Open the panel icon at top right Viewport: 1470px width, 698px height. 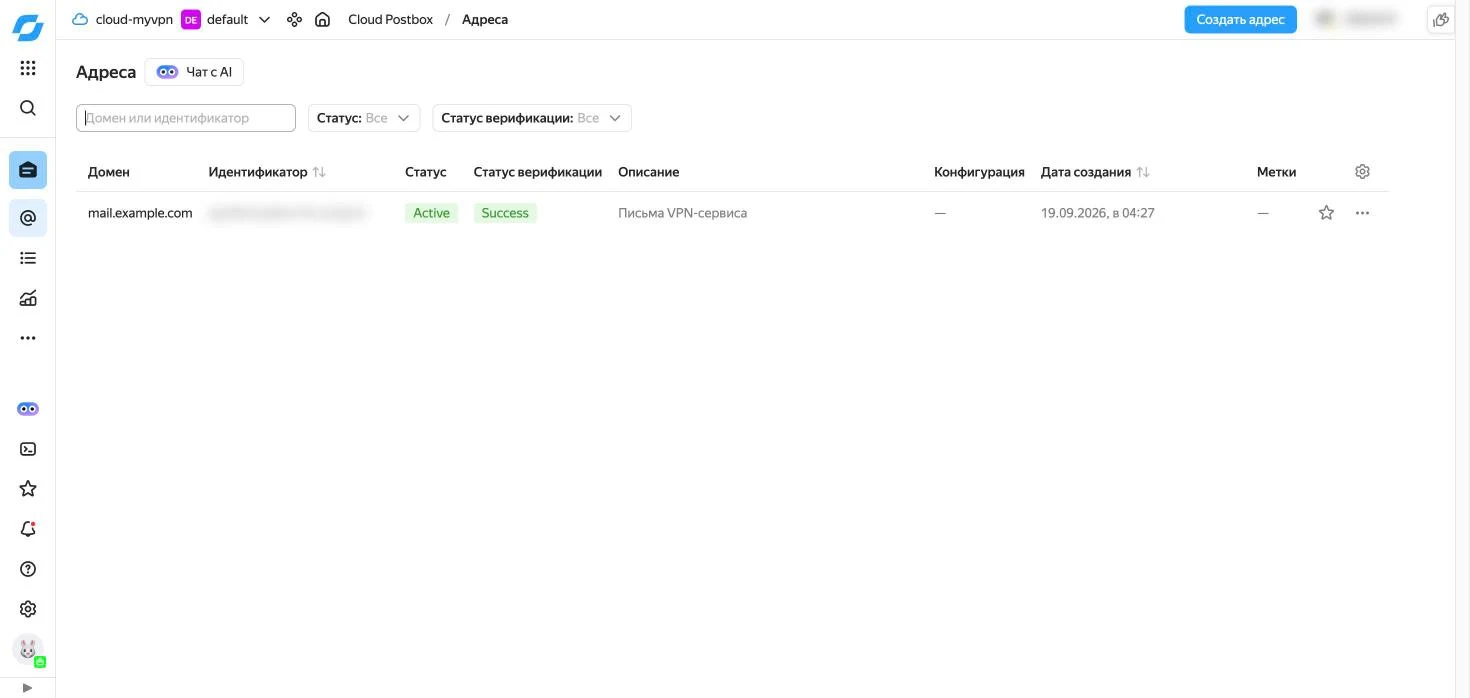click(x=1441, y=19)
